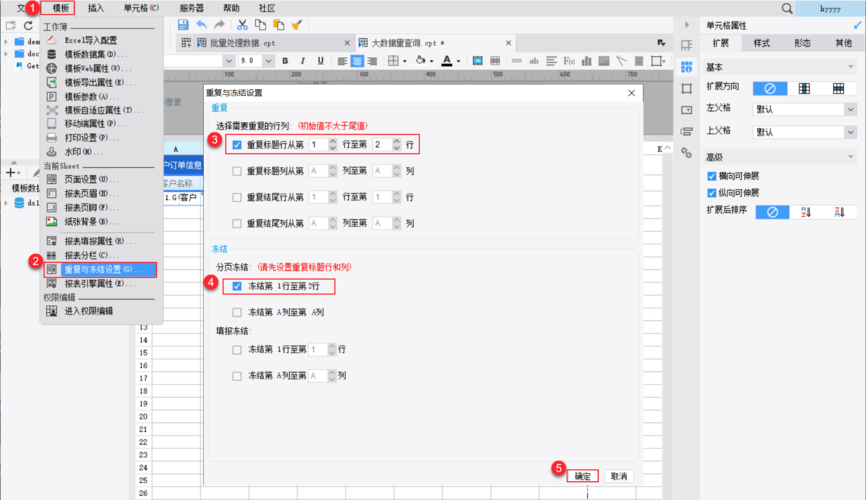Switch to 样式 tab in cell properties
Image resolution: width=866 pixels, height=500 pixels.
(762, 43)
